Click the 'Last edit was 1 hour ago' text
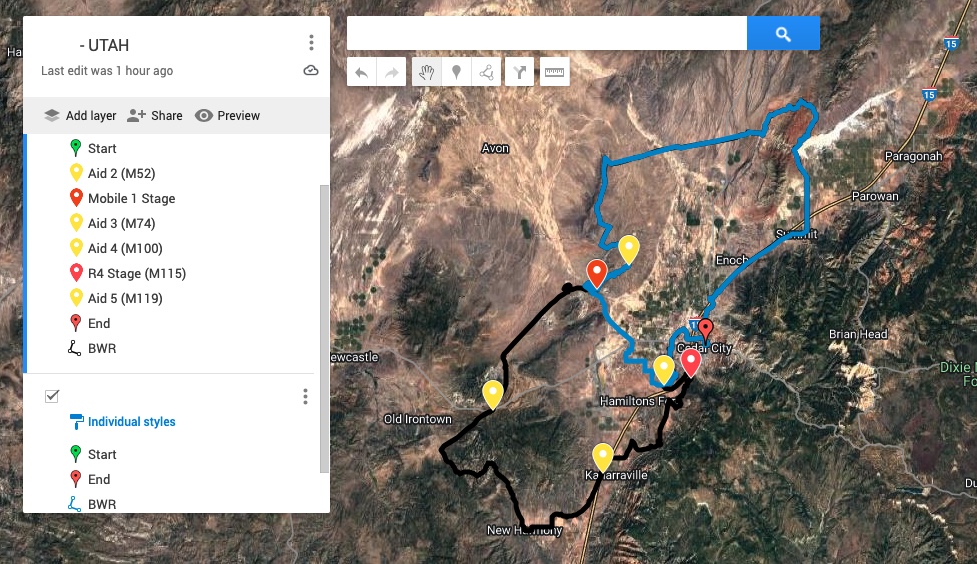977x564 pixels. click(x=107, y=70)
